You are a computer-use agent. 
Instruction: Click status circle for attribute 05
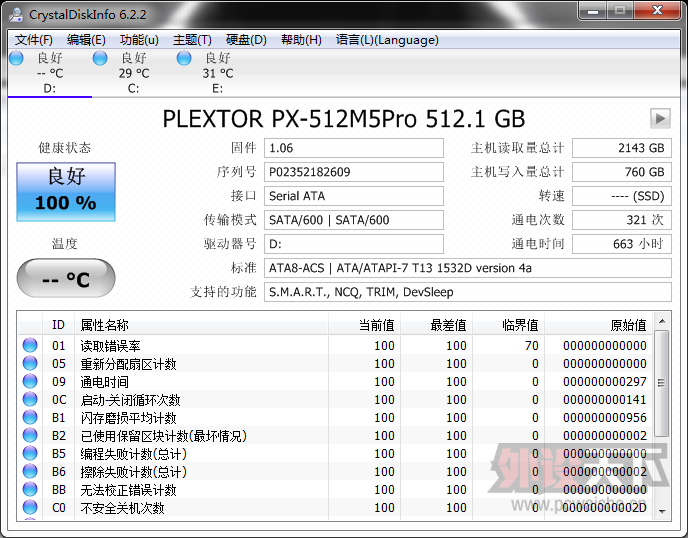tap(30, 363)
